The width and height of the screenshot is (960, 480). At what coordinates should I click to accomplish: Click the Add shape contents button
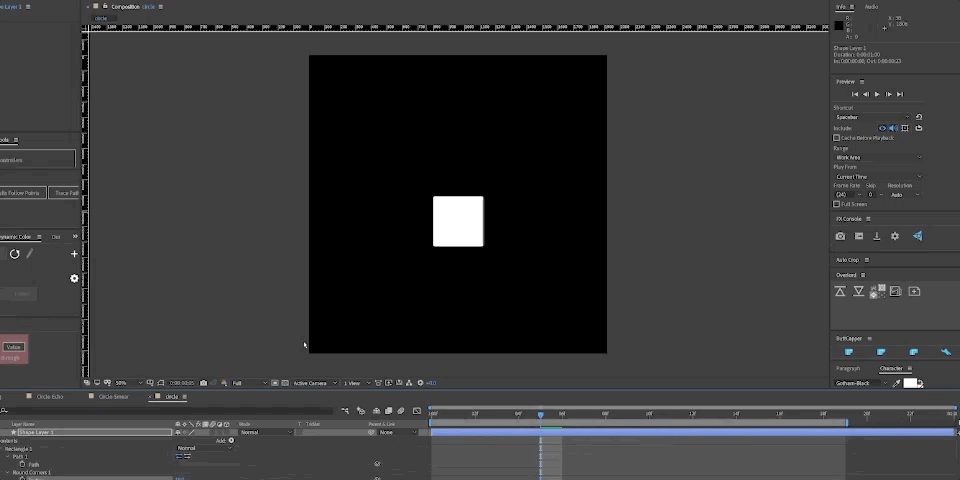(231, 440)
